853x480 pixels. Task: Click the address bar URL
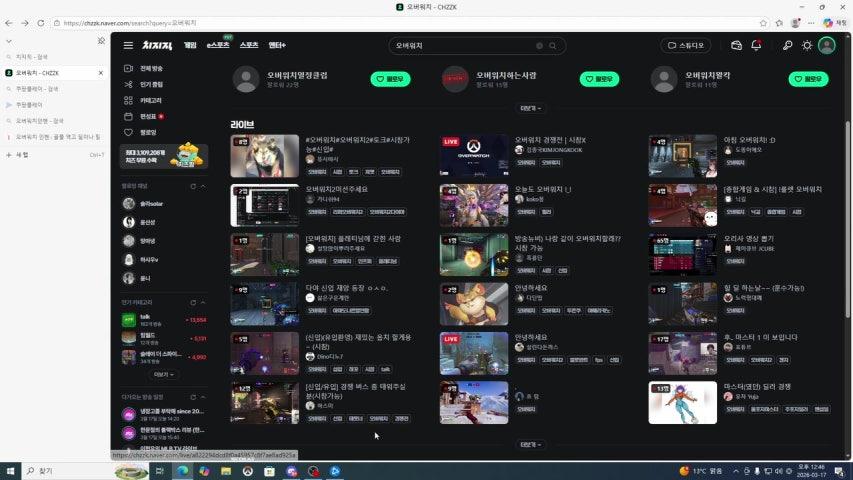(130, 23)
